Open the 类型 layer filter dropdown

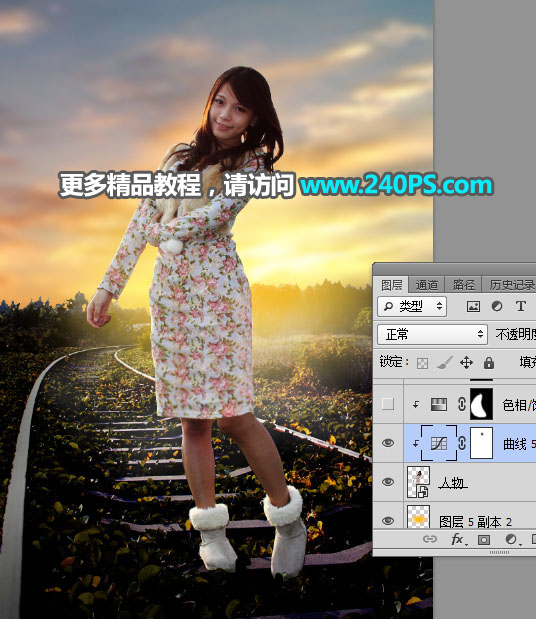coord(412,306)
